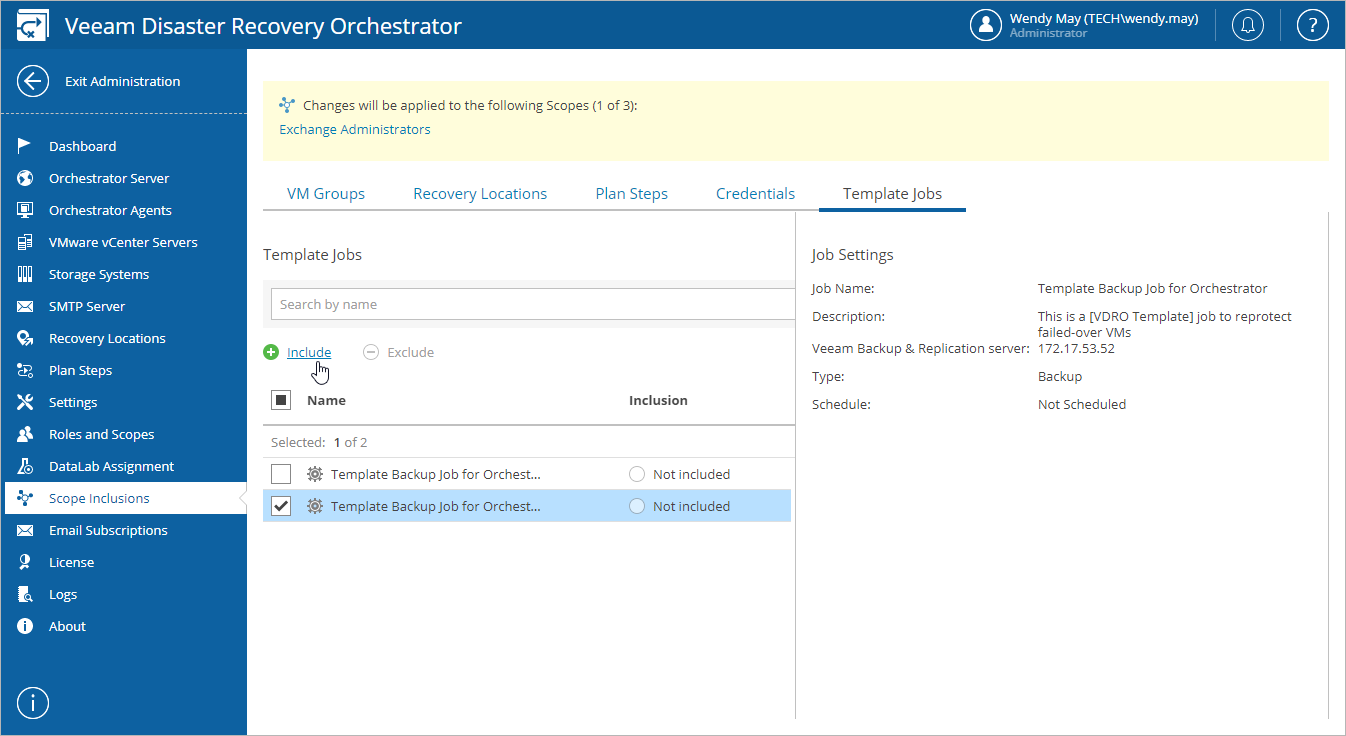Click the Dashboard flag icon
Image resolution: width=1346 pixels, height=736 pixels.
click(26, 146)
